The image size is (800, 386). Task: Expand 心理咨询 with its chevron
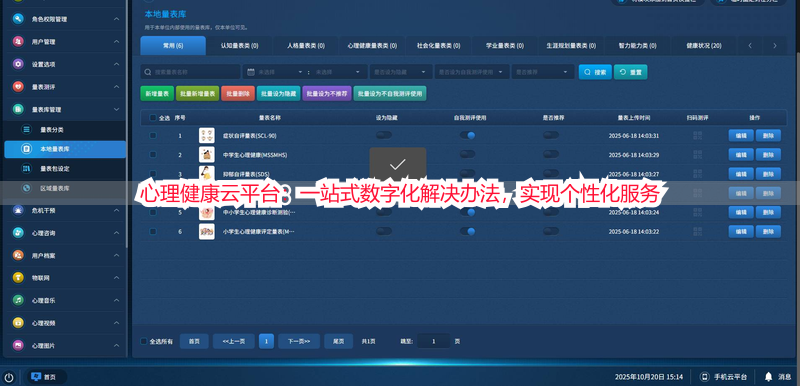[116, 233]
